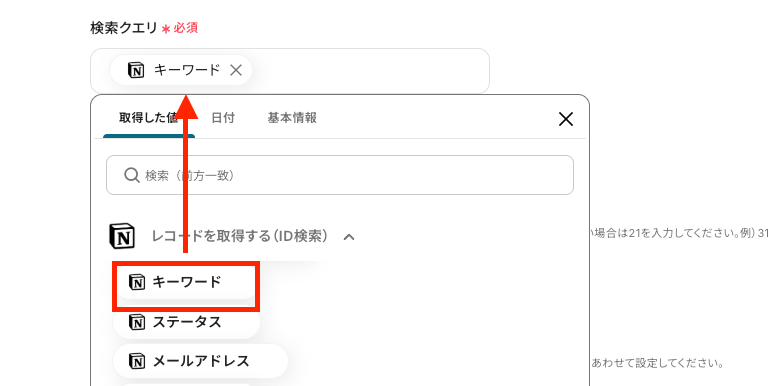The image size is (778, 386).
Task: Collapse the レコードを取得する(ID検索) header
Action: [232, 237]
